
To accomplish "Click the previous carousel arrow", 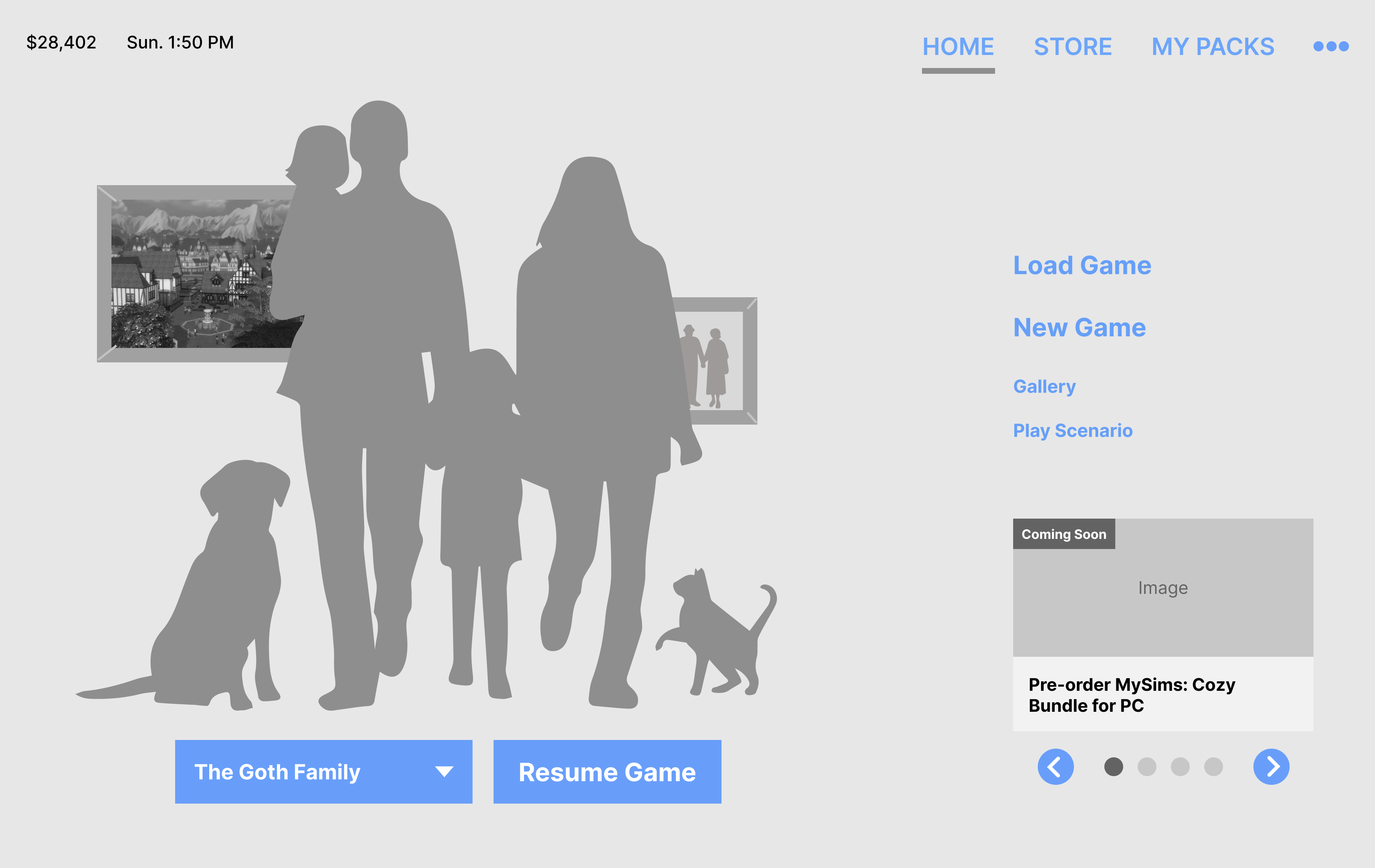I will click(x=1055, y=766).
